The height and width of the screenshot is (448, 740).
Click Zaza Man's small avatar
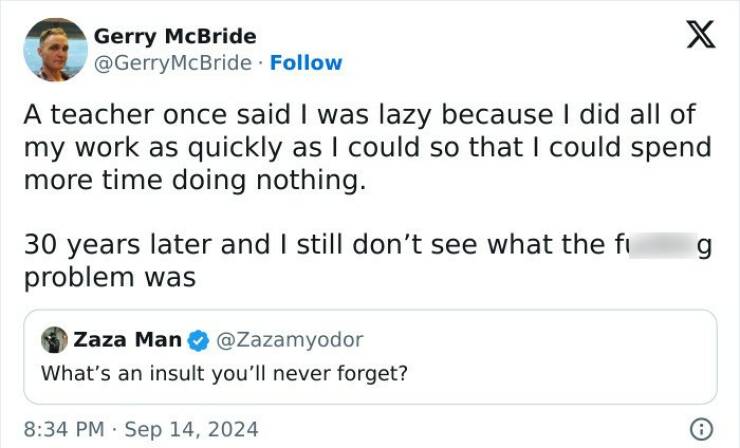click(53, 340)
